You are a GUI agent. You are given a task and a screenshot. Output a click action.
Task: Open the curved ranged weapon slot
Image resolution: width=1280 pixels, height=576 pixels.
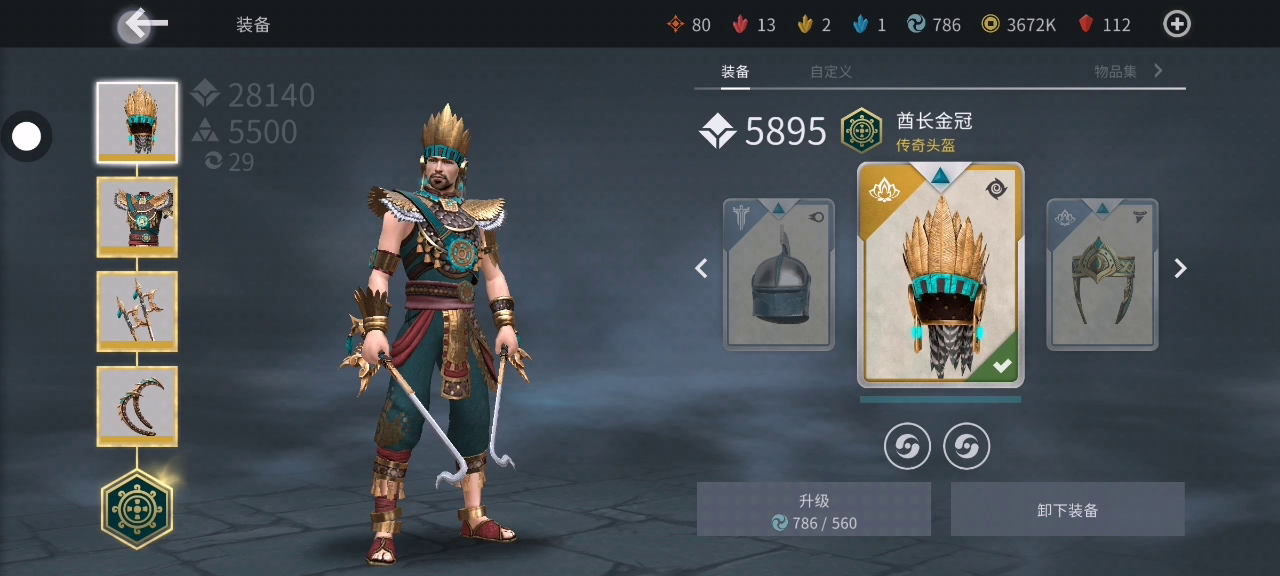tap(137, 406)
